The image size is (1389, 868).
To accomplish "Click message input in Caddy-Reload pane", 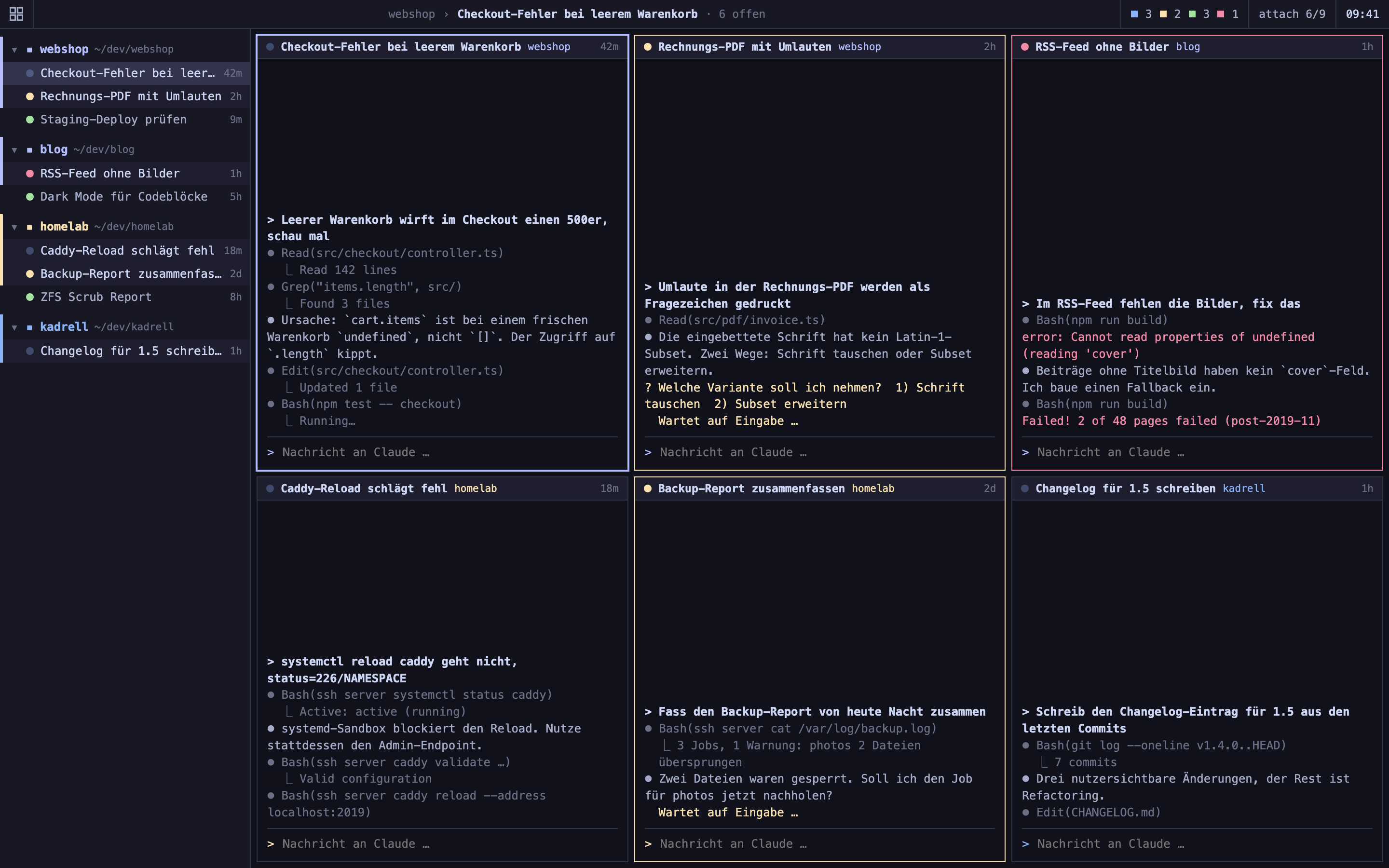I will pyautogui.click(x=443, y=844).
